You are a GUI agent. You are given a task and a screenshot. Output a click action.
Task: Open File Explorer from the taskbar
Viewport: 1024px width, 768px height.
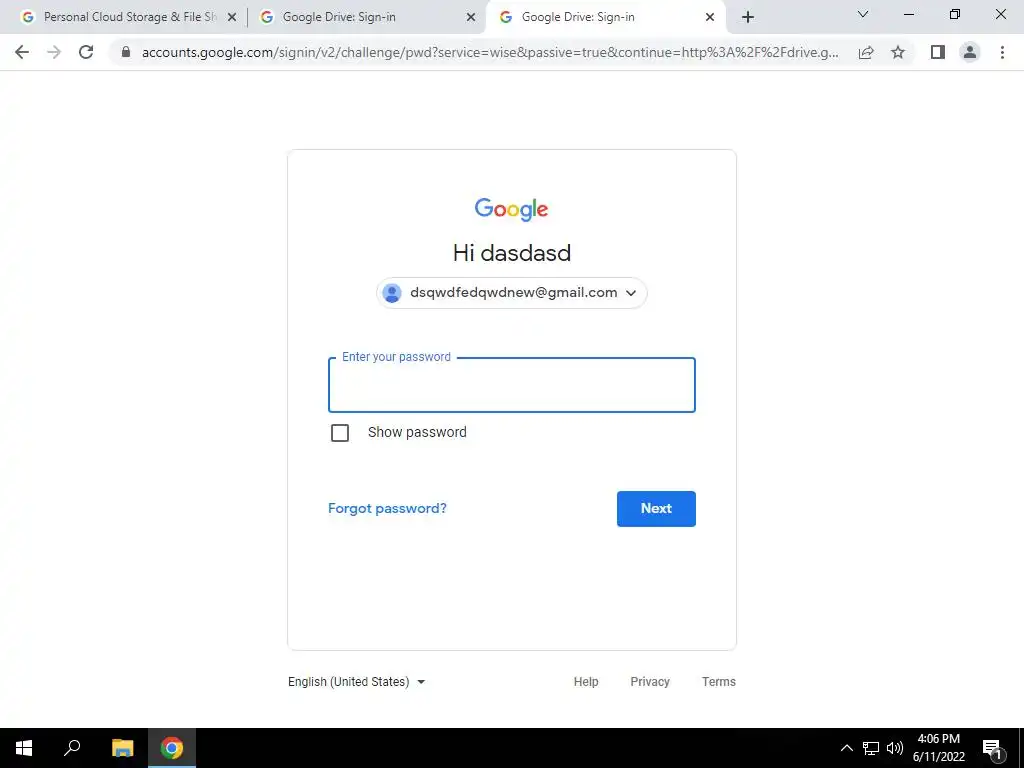pyautogui.click(x=122, y=748)
